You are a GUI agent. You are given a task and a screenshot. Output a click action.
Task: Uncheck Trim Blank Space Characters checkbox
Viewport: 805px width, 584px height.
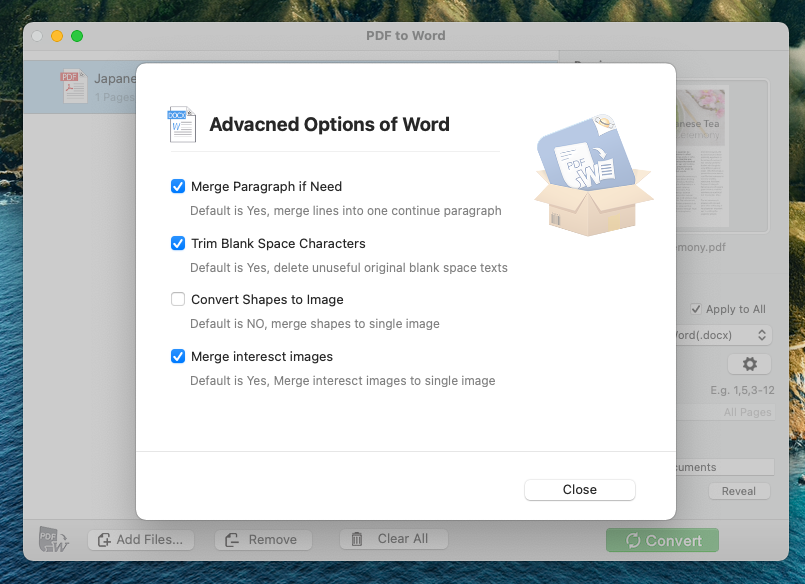coord(178,243)
